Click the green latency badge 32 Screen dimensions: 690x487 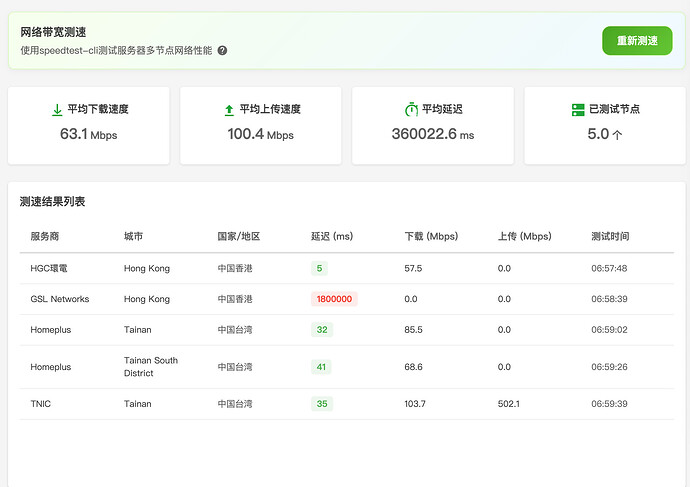pos(322,330)
